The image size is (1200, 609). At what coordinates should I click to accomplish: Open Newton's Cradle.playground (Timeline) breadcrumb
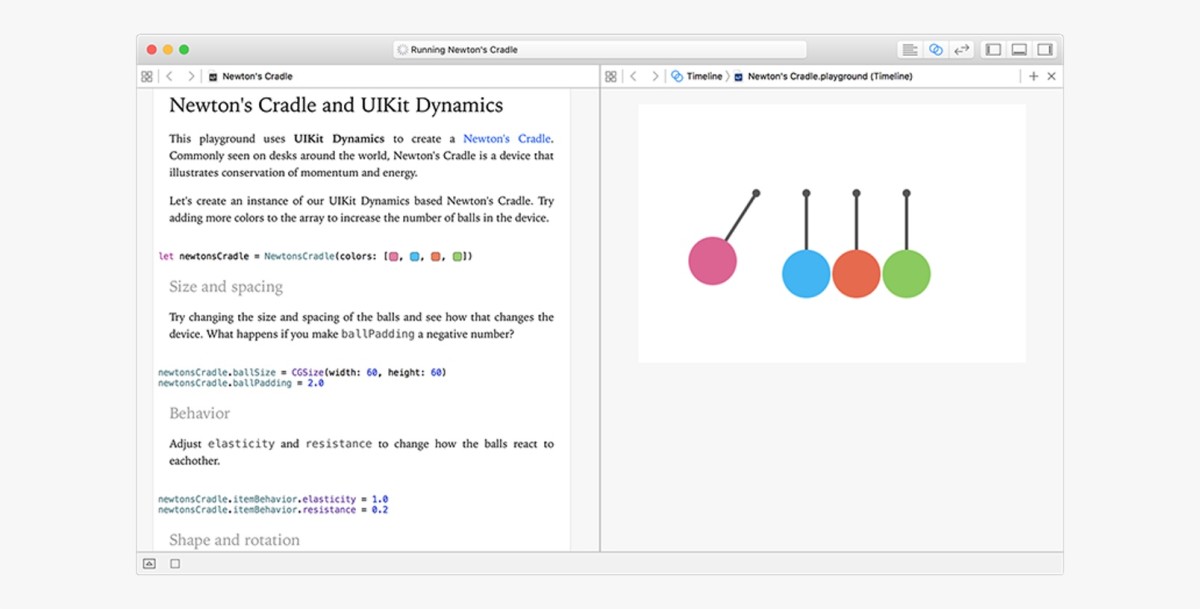[822, 76]
